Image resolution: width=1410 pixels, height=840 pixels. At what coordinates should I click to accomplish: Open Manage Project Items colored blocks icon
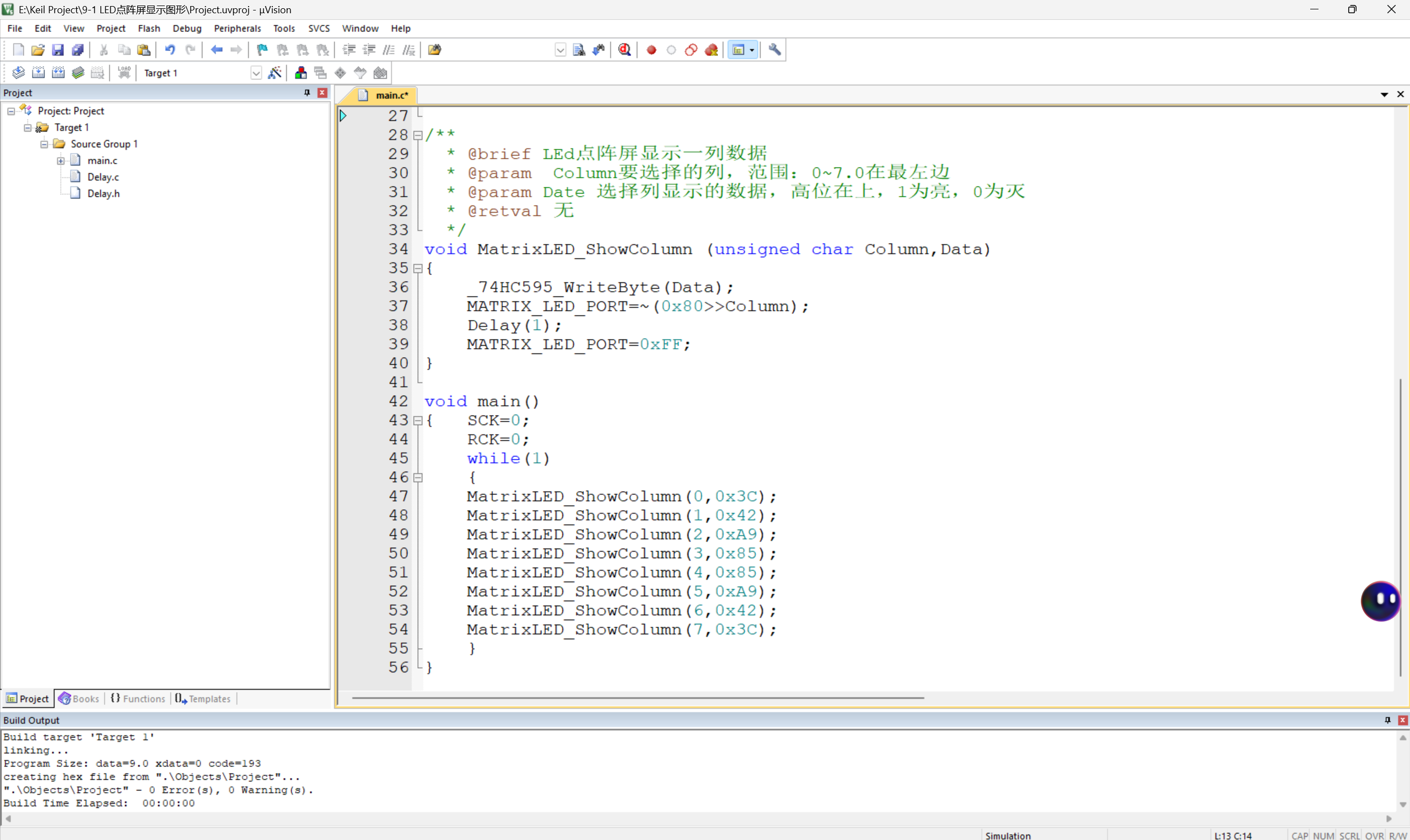click(300, 72)
